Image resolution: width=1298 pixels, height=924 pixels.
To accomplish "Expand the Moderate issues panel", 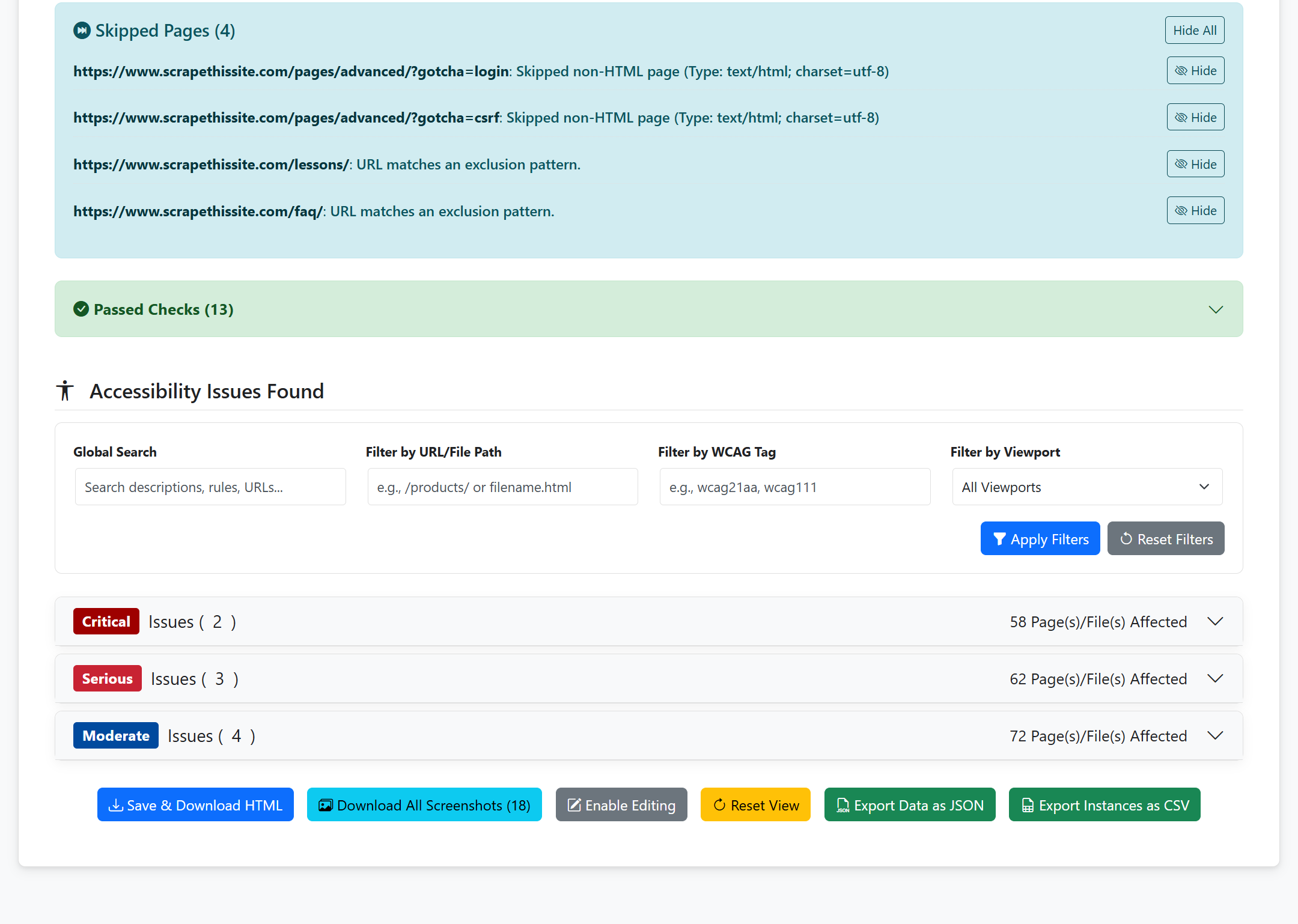I will [1215, 735].
